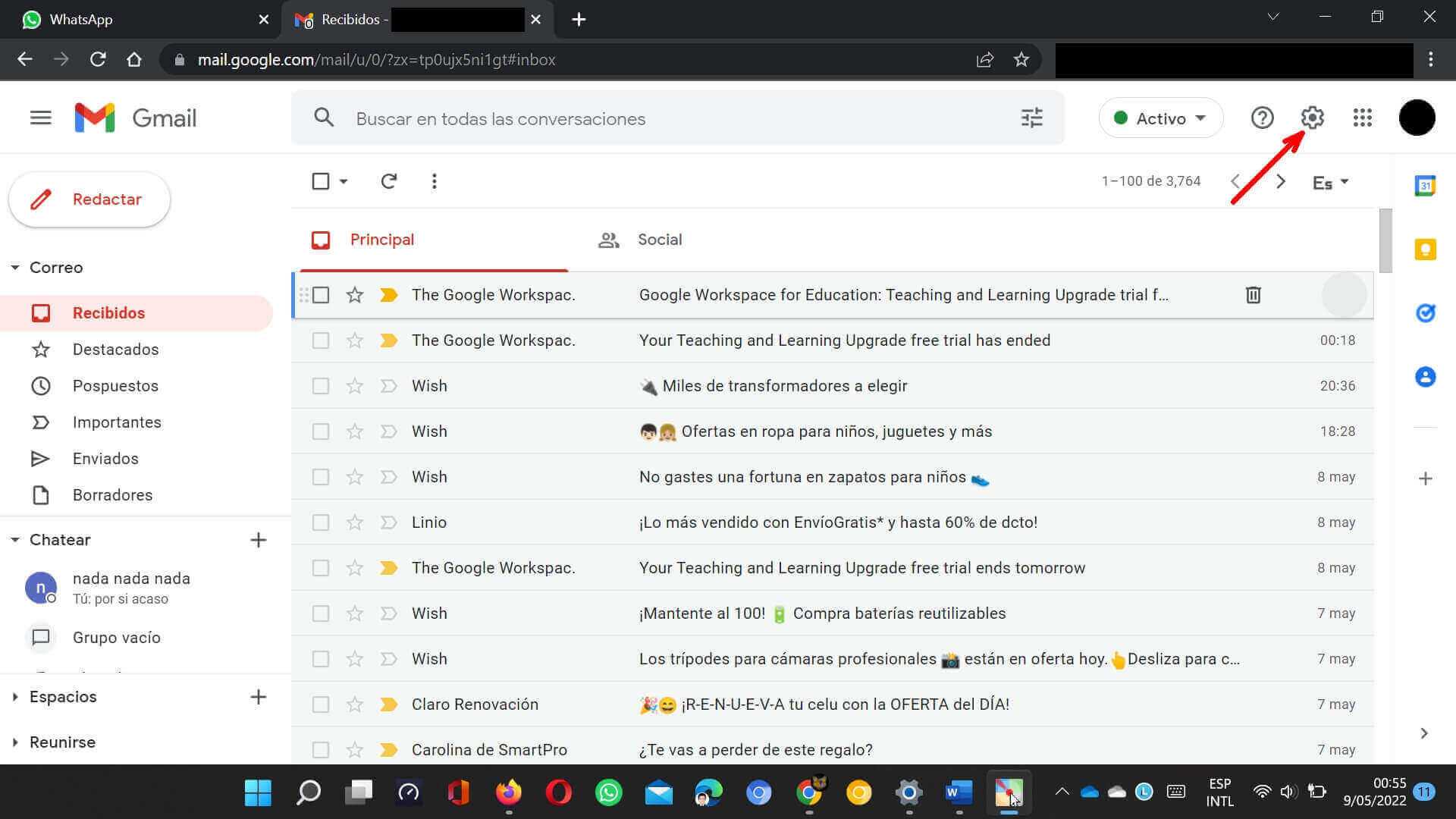Star the 'Ofertas en ropa para niños' email

point(354,431)
